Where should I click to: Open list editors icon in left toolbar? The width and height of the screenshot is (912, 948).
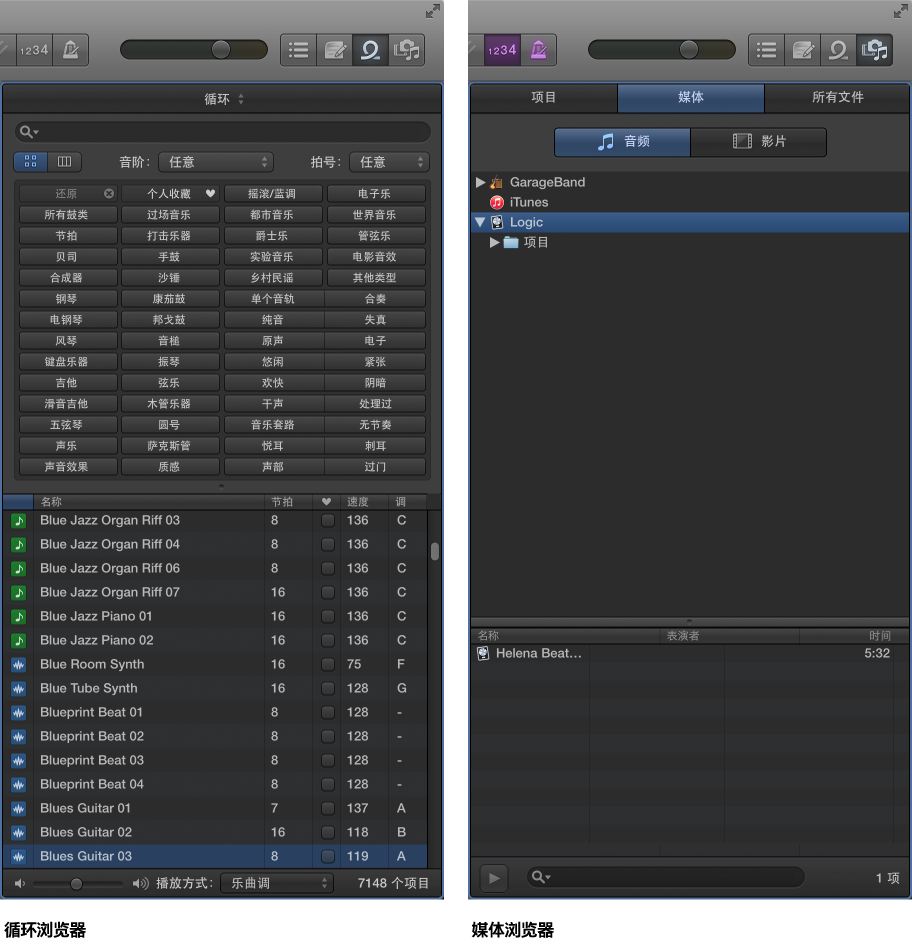[x=298, y=50]
